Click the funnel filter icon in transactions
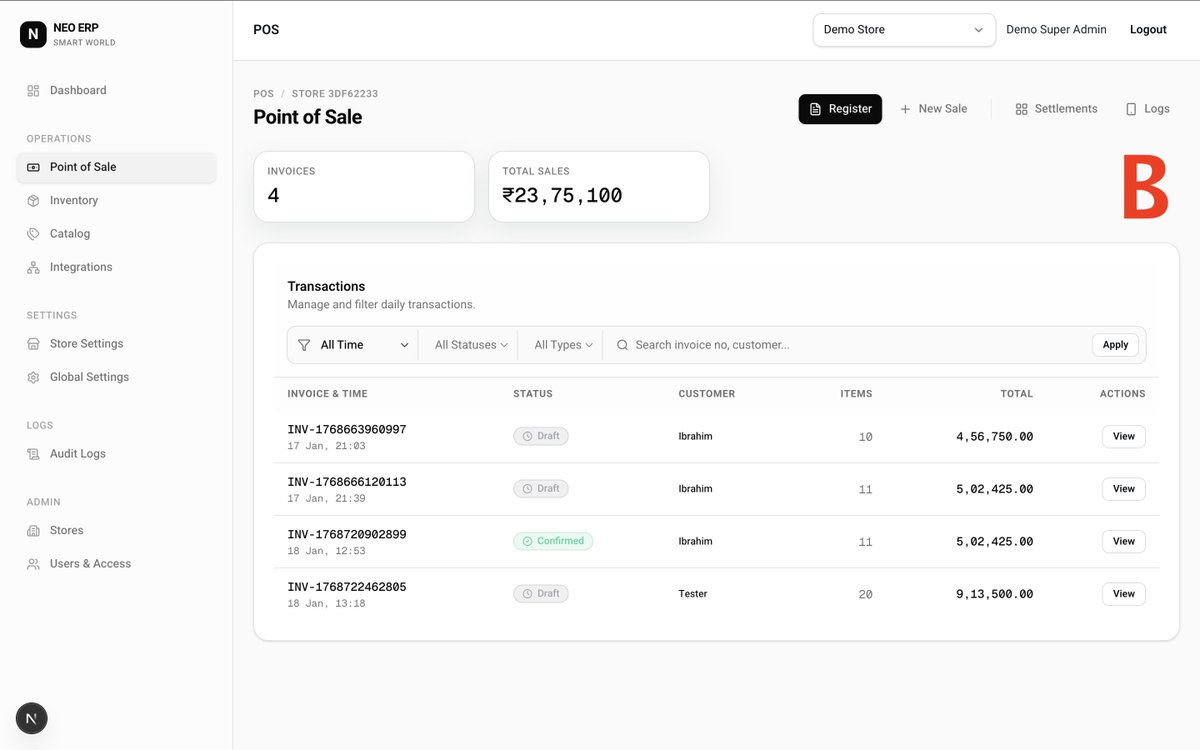Screen dimensions: 1200x750 304,345
